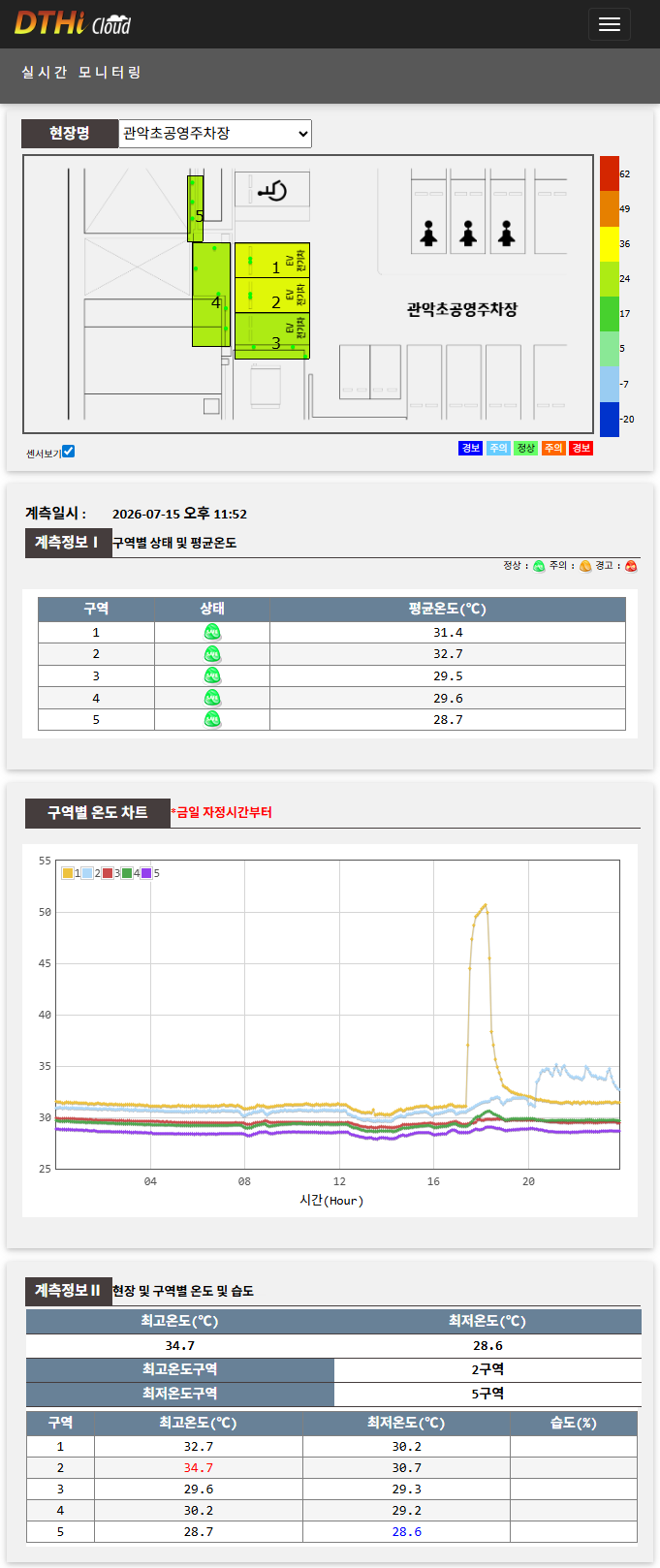The width and height of the screenshot is (660, 1568).
Task: Open the hamburger navigation menu
Action: point(610,24)
